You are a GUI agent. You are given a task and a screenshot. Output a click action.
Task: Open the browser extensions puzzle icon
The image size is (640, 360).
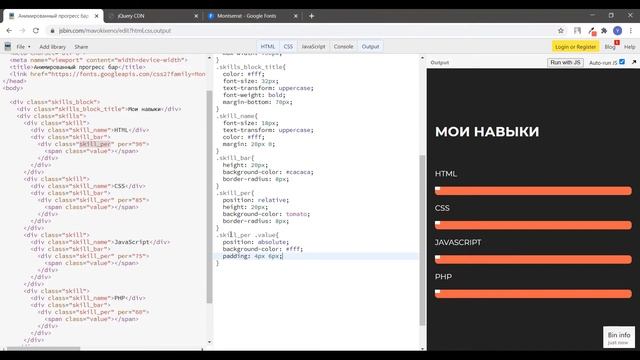[x=604, y=31]
